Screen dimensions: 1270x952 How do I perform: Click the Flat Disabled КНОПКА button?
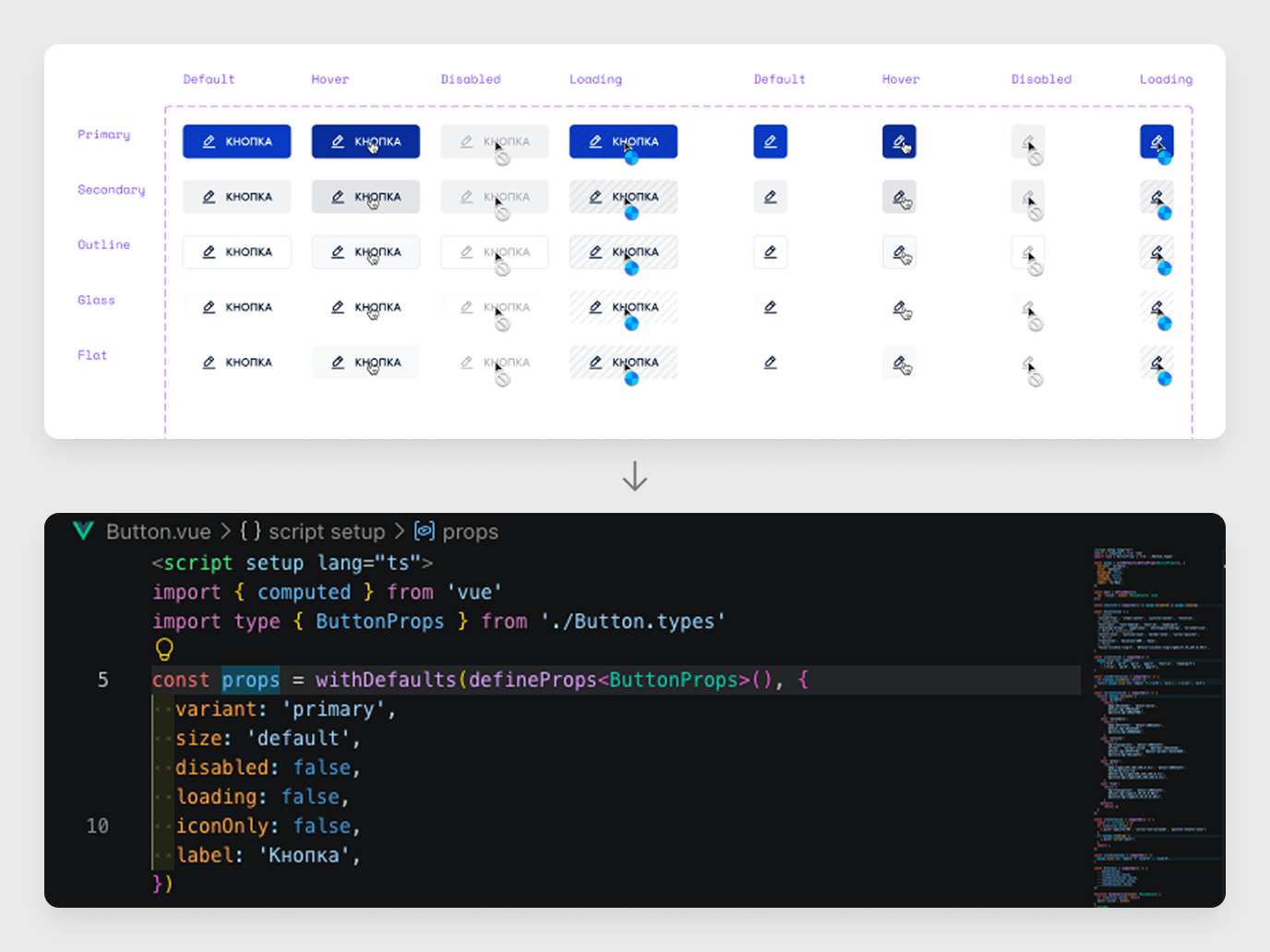[495, 363]
